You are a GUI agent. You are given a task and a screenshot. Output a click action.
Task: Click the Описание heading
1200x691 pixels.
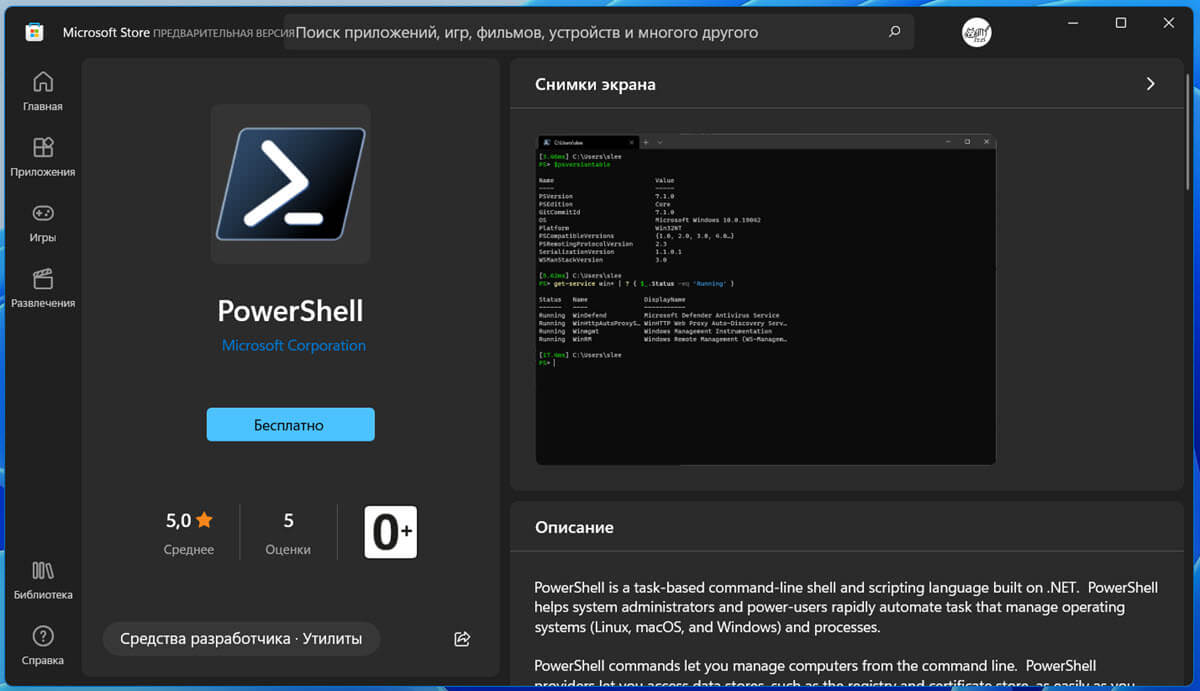[x=574, y=527]
